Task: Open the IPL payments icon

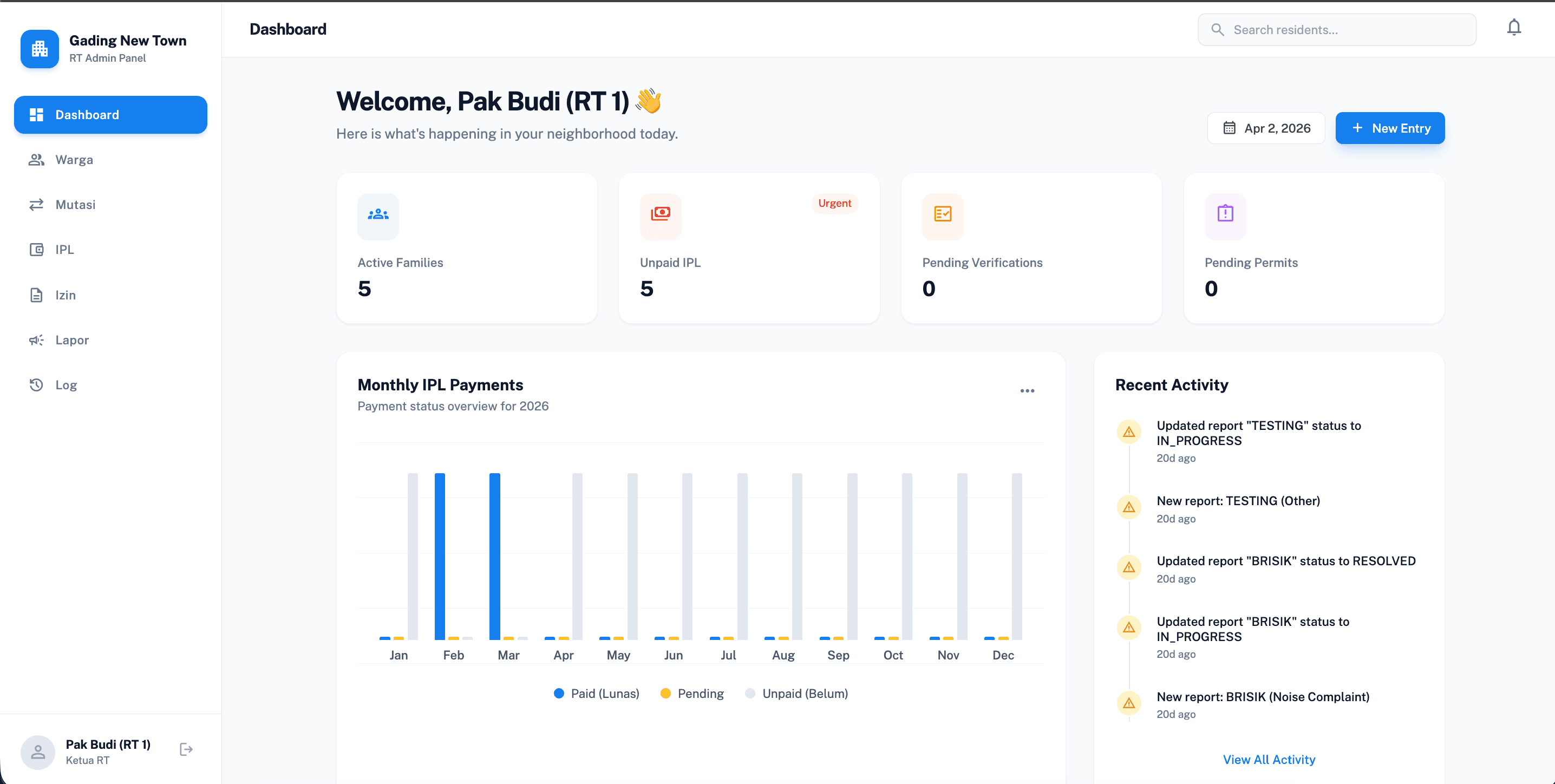Action: click(x=36, y=249)
